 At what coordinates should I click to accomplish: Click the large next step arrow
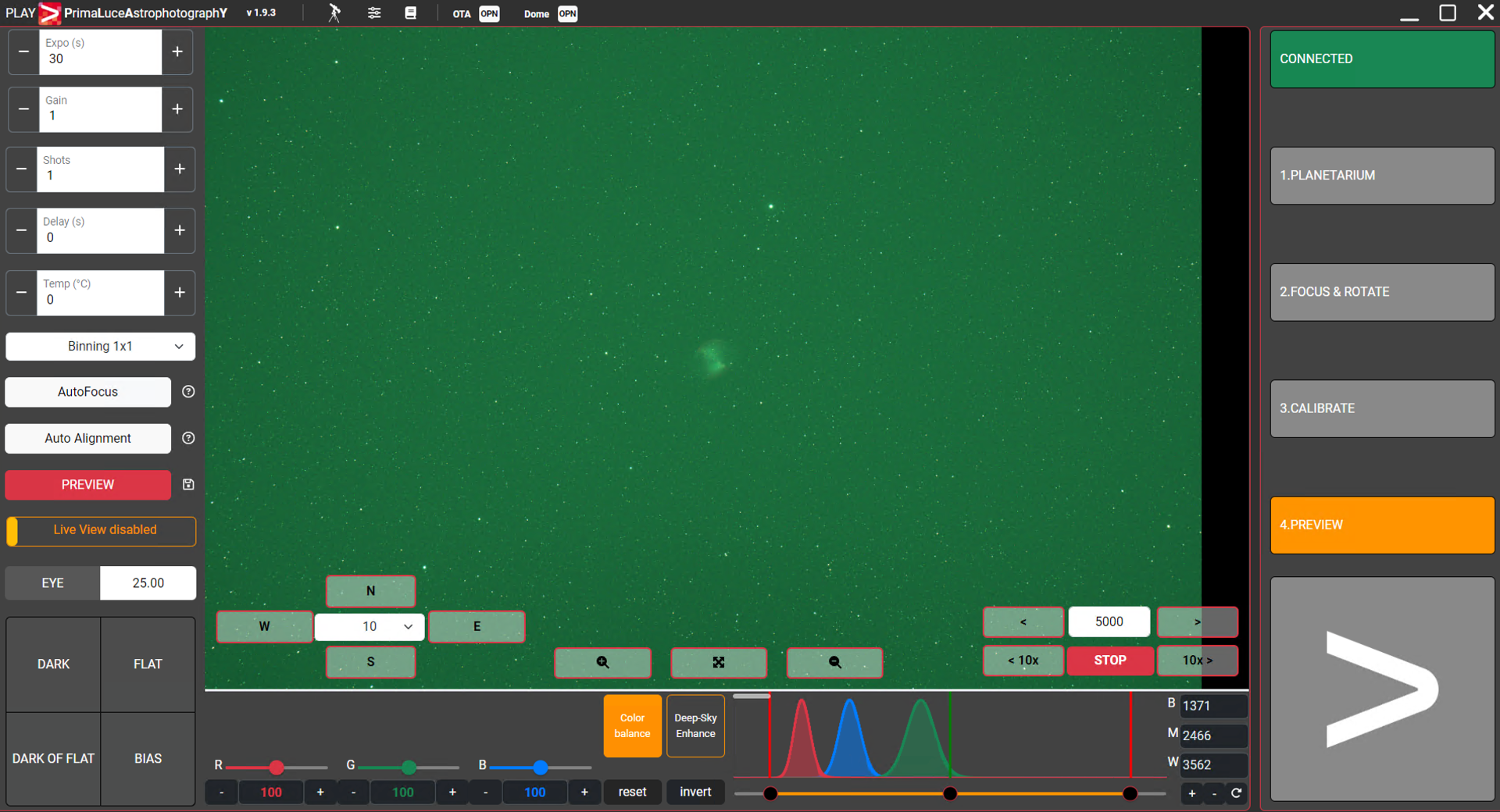coord(1382,689)
